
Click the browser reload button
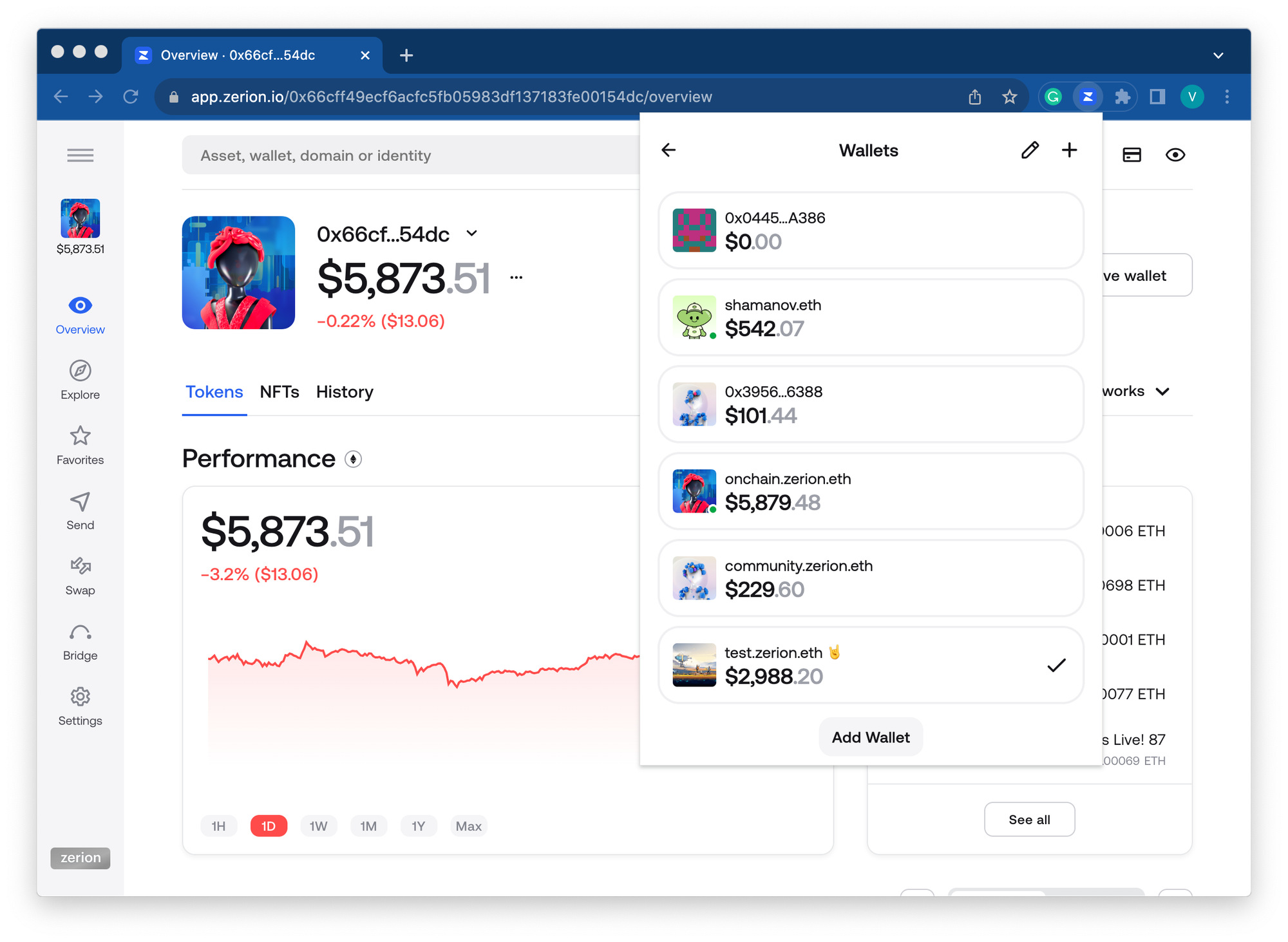[131, 97]
